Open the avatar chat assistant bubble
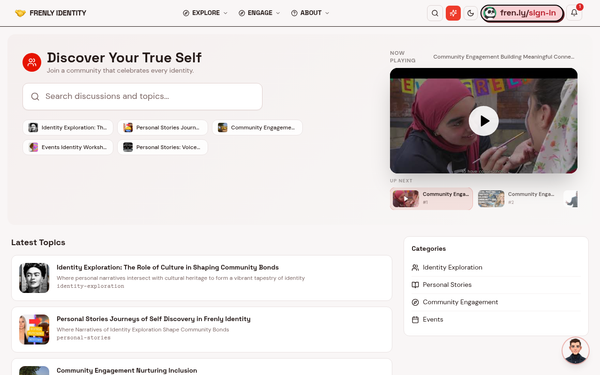Screen dimensions: 600x375 pos(575,350)
